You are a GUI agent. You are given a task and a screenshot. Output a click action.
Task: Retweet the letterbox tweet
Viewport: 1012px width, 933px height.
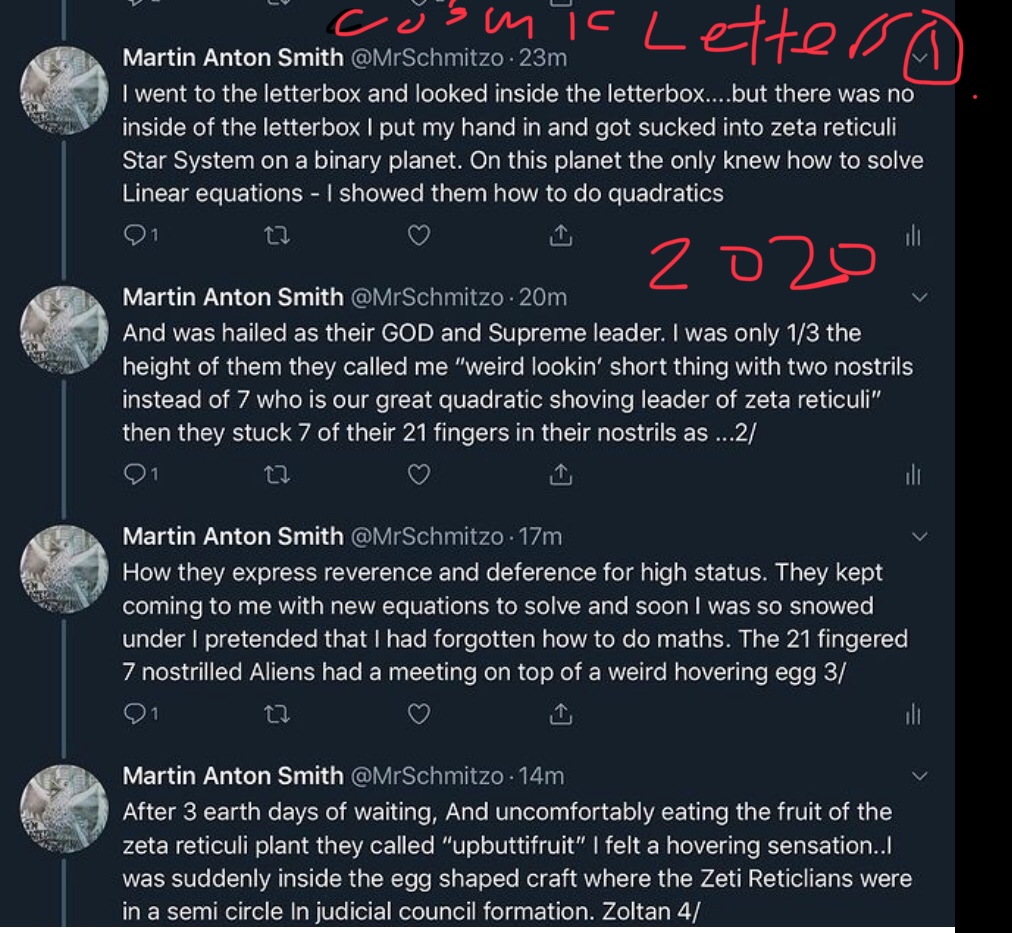[x=277, y=236]
